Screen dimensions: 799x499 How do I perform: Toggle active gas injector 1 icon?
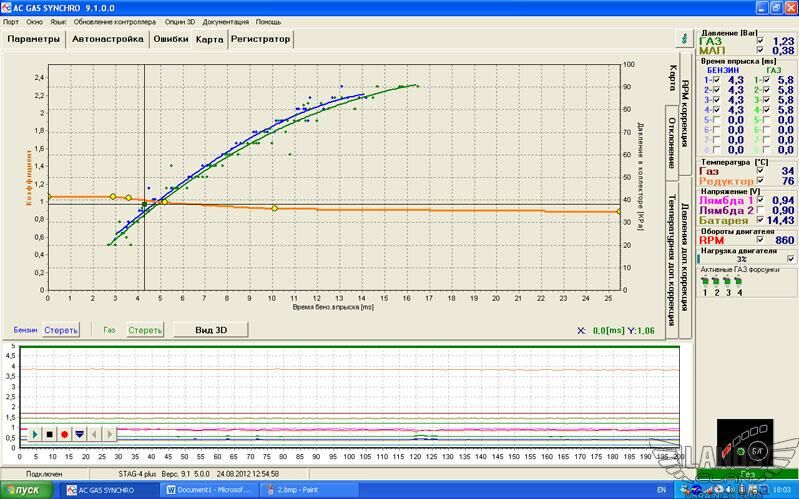click(705, 281)
